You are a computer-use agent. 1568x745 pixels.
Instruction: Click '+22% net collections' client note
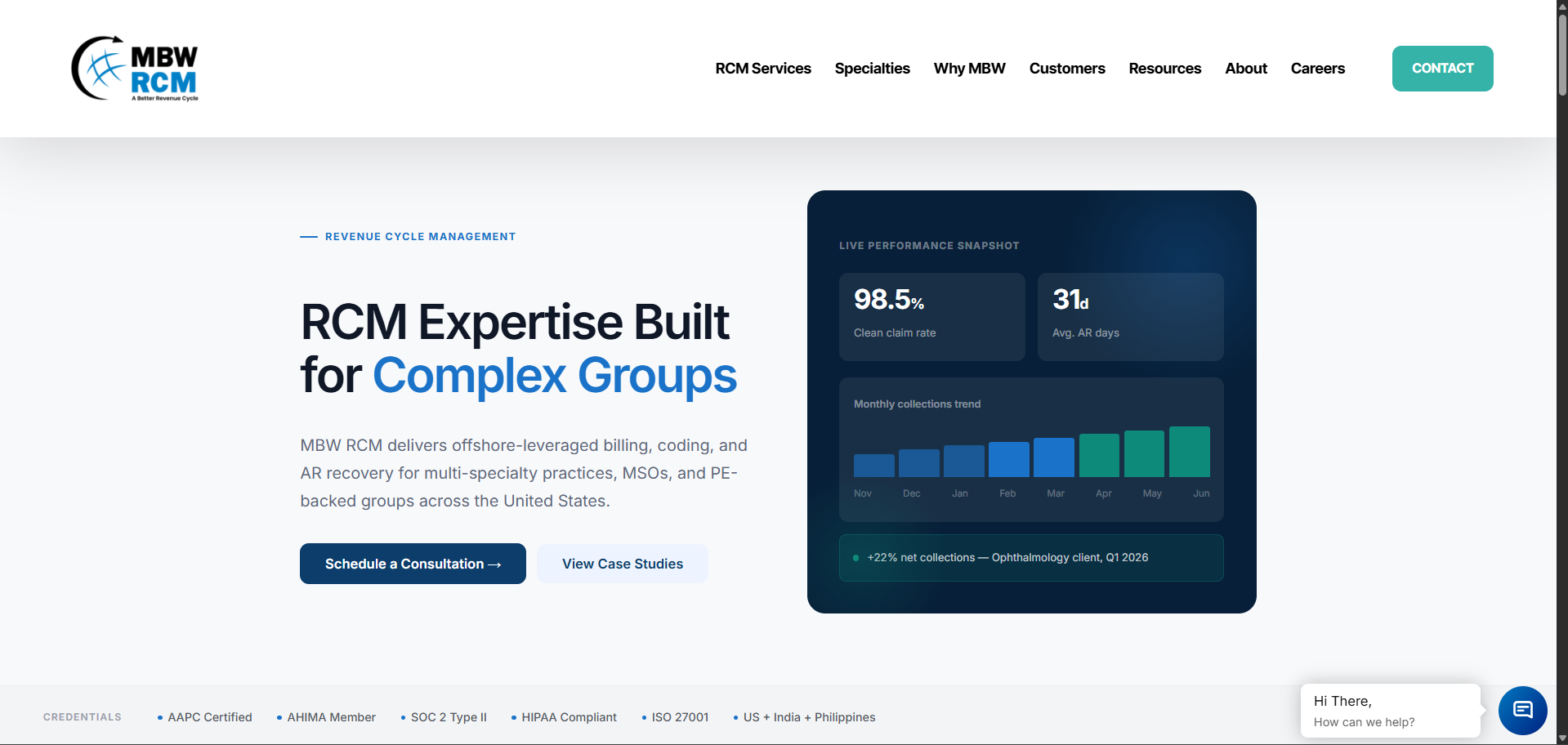1031,558
